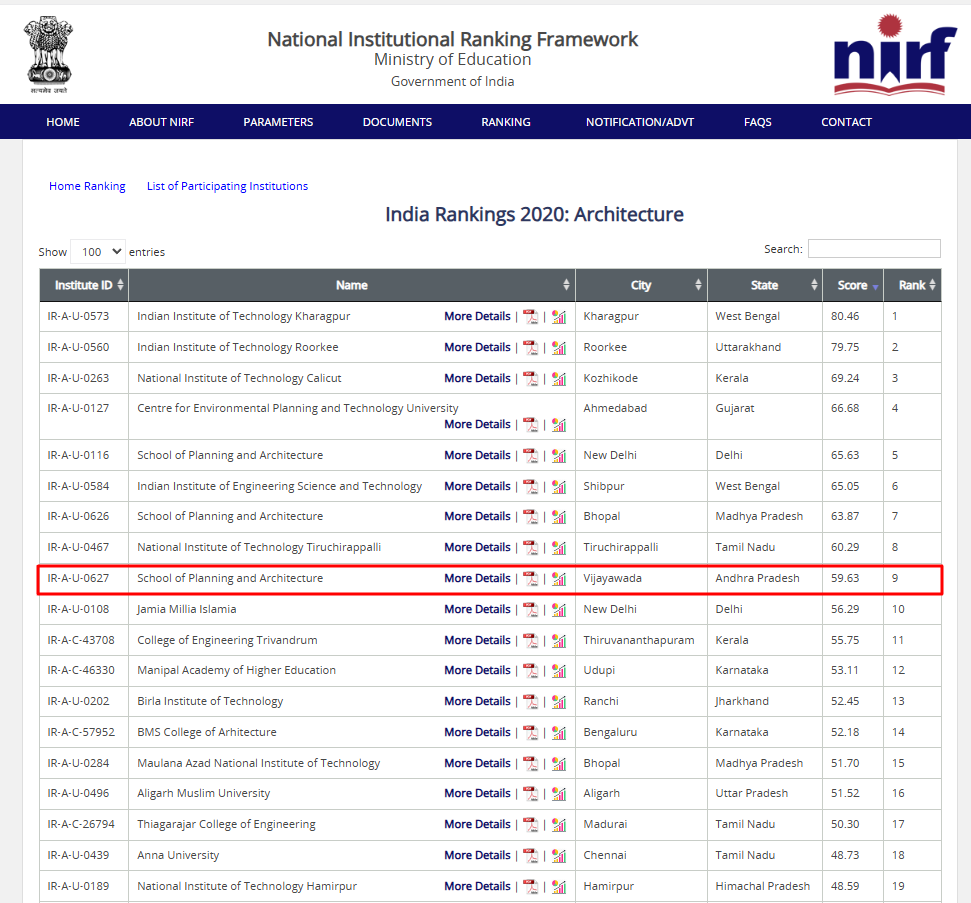The width and height of the screenshot is (971, 903).
Task: Follow the Home Ranking link
Action: 87,186
